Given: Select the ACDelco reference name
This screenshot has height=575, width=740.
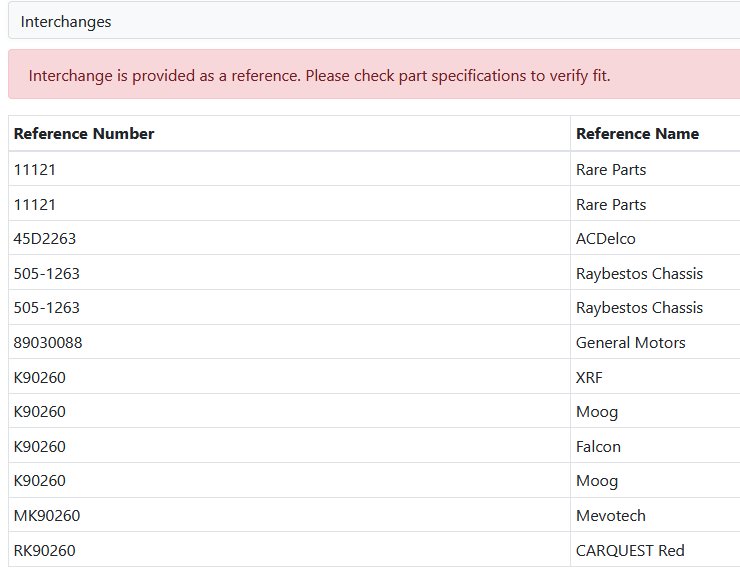Looking at the screenshot, I should (x=605, y=238).
